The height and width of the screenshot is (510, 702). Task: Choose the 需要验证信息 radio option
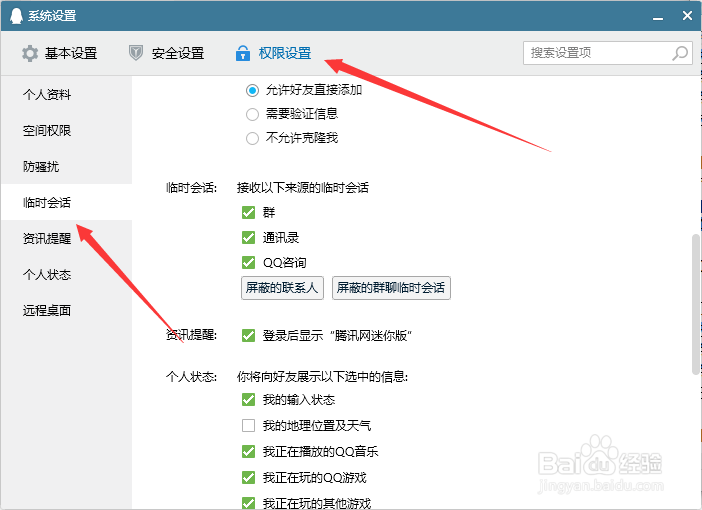[x=252, y=114]
